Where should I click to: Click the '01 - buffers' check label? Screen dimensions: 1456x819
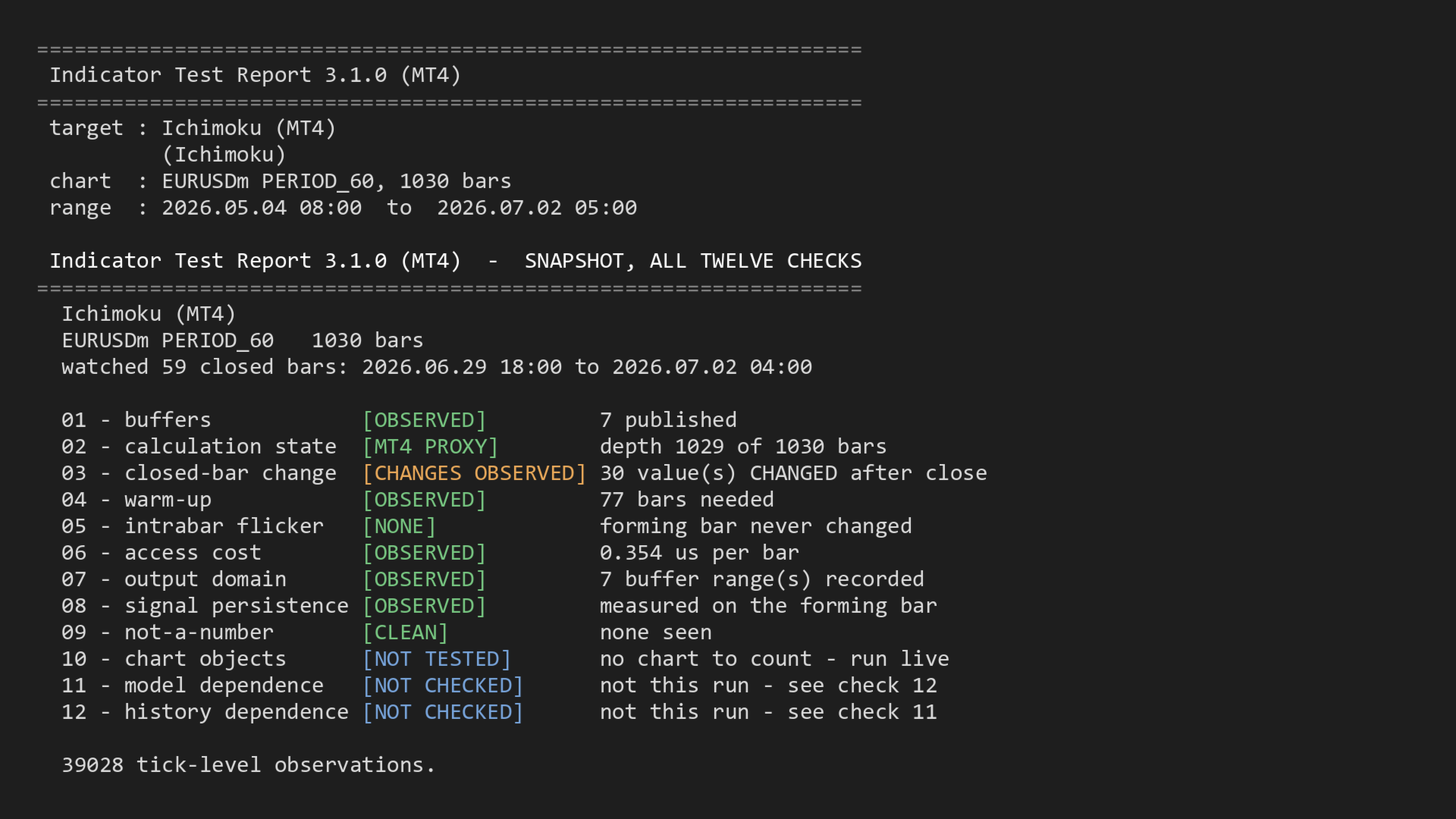tap(136, 420)
